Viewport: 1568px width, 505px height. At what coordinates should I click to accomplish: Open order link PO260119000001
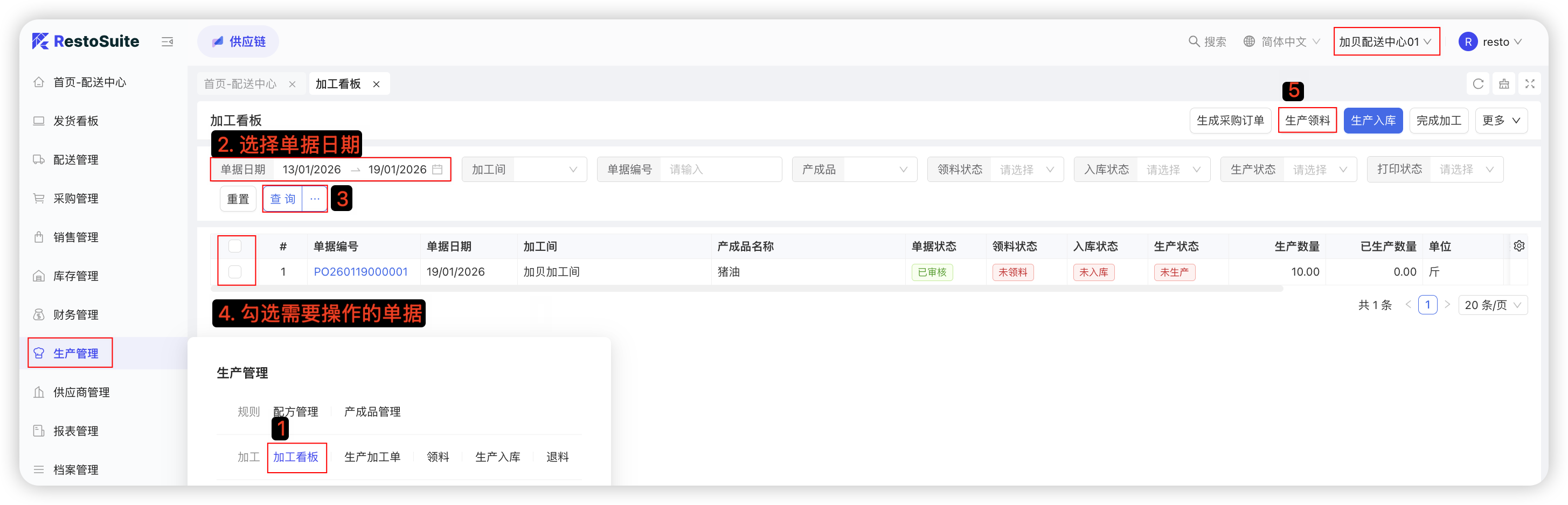pyautogui.click(x=360, y=272)
